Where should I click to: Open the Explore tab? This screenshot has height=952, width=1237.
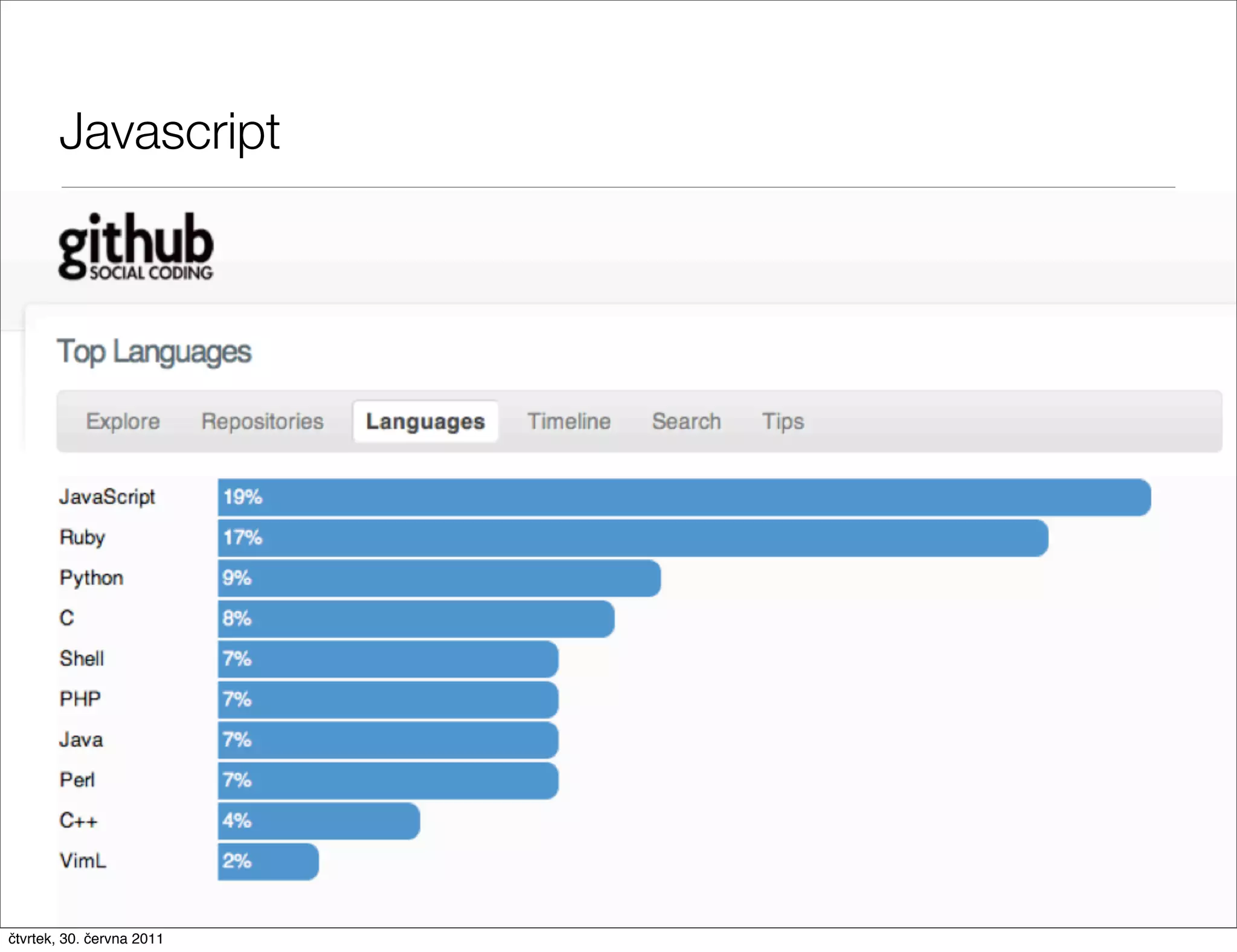pos(123,421)
